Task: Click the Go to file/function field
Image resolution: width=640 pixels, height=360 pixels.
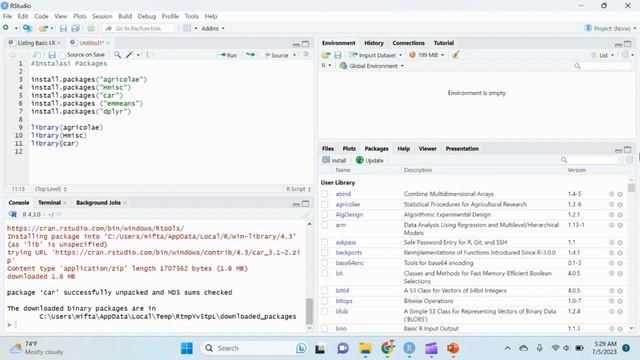Action: tap(138, 28)
